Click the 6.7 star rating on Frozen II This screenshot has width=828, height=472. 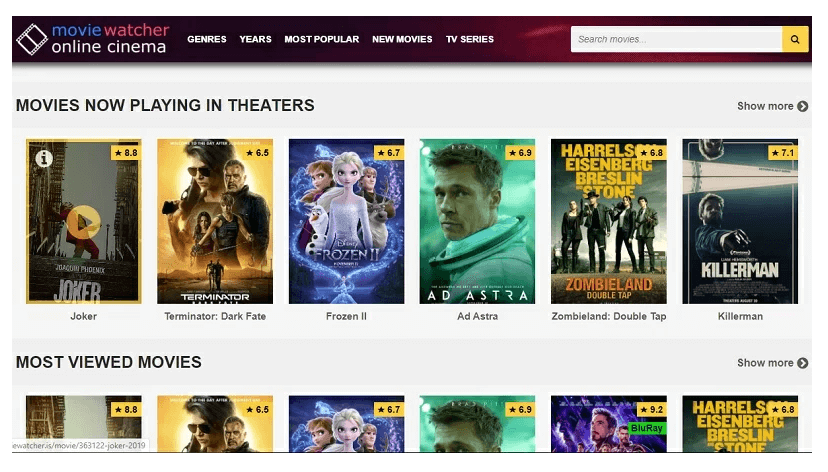coord(389,153)
